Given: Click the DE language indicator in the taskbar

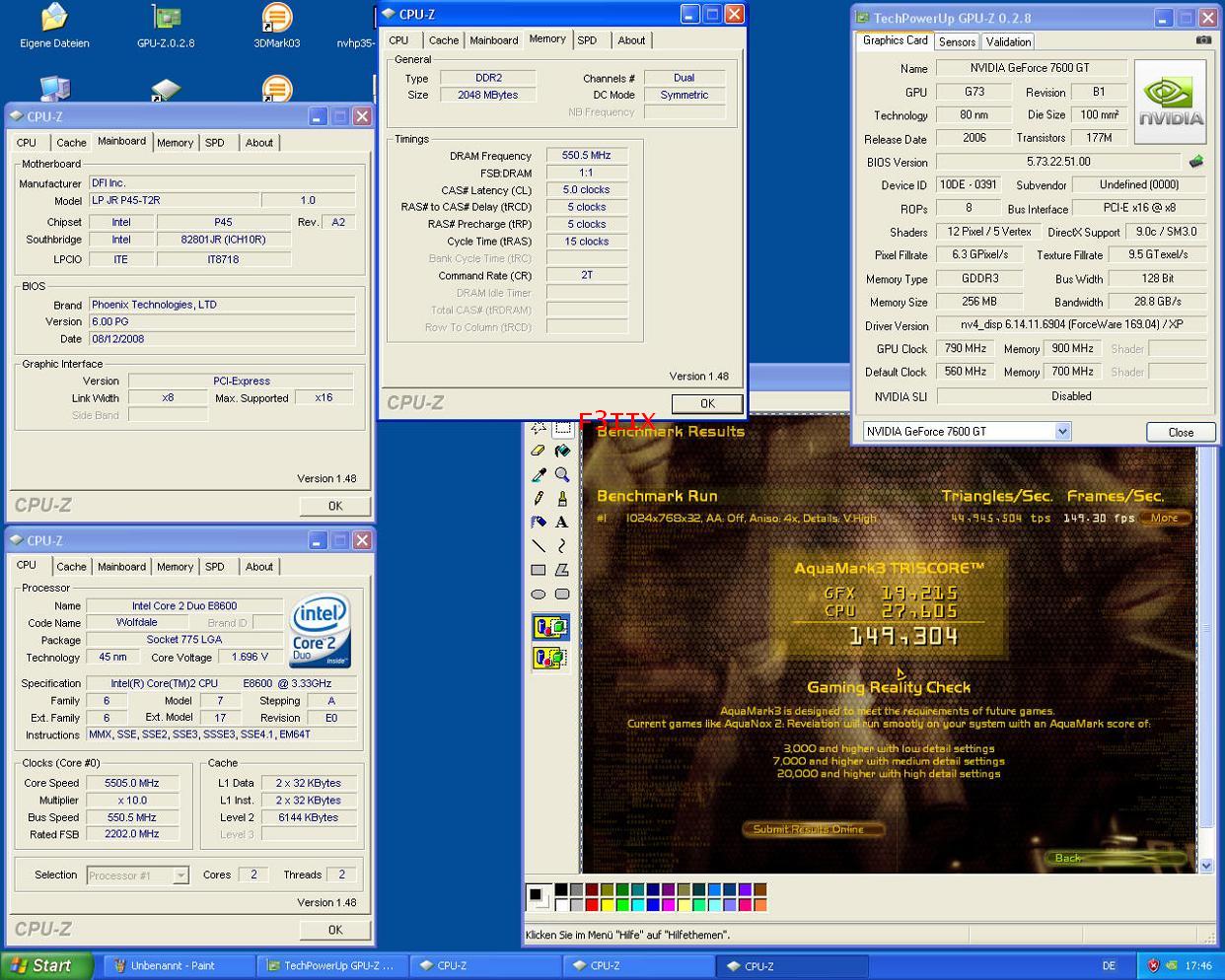Looking at the screenshot, I should point(1109,966).
